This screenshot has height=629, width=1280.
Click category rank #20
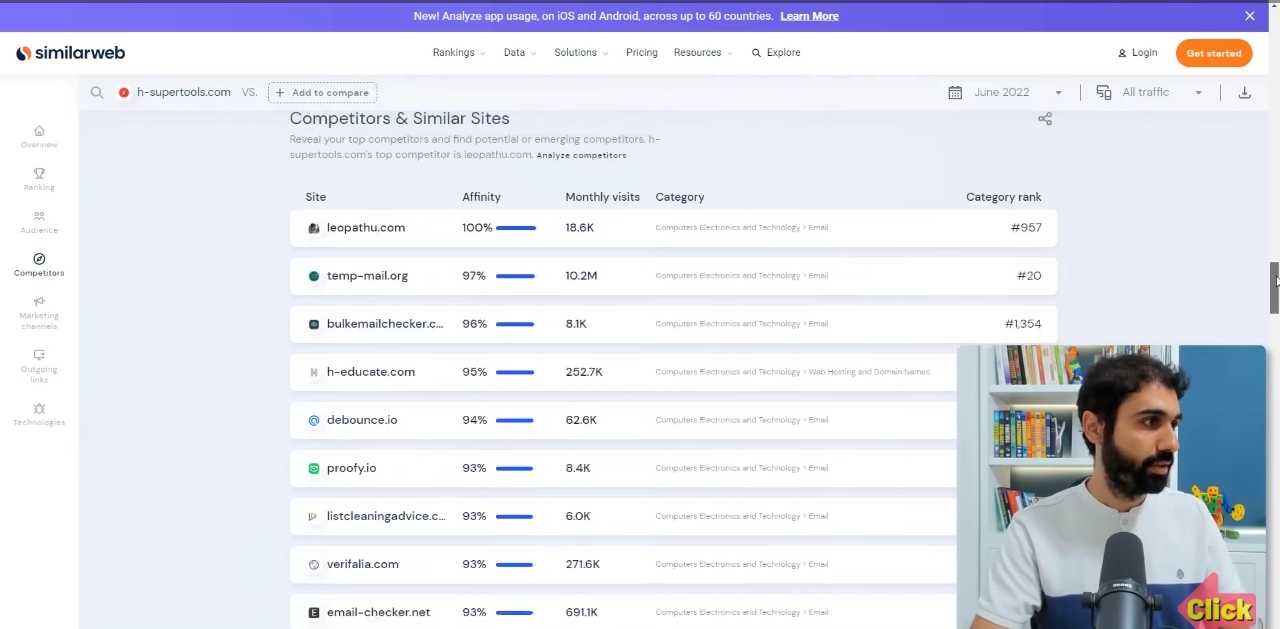tap(1029, 276)
